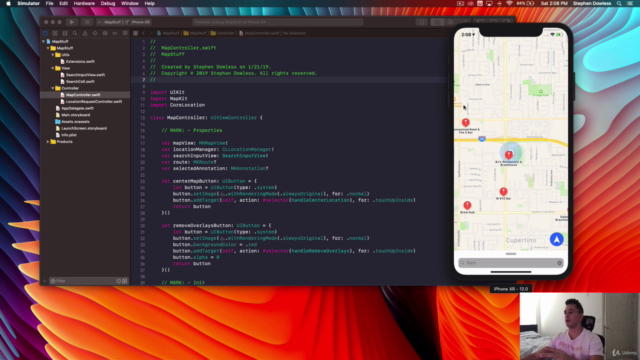The height and width of the screenshot is (360, 640).
Task: Open MapController.swift breadcrumb in jump bar
Action: (259, 33)
